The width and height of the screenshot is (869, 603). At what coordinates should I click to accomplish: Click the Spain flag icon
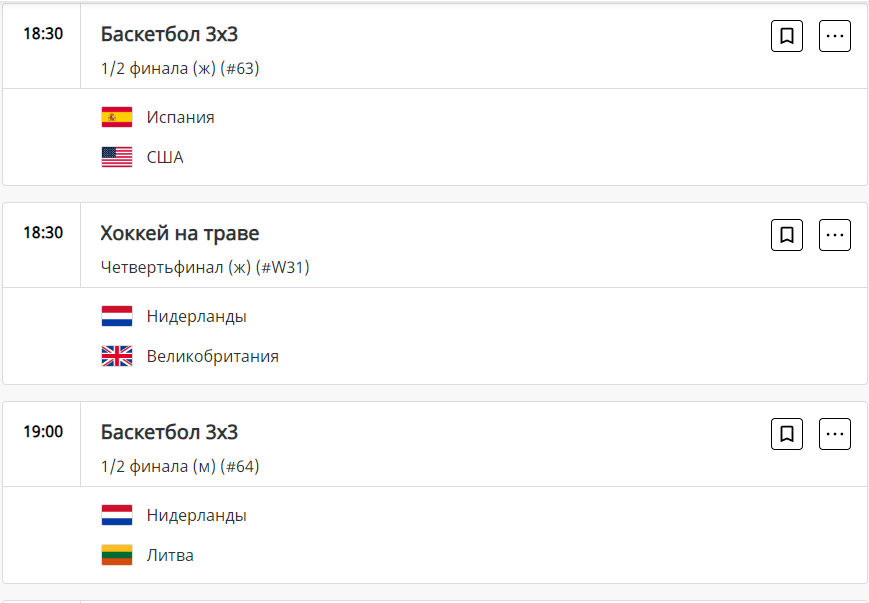[117, 117]
